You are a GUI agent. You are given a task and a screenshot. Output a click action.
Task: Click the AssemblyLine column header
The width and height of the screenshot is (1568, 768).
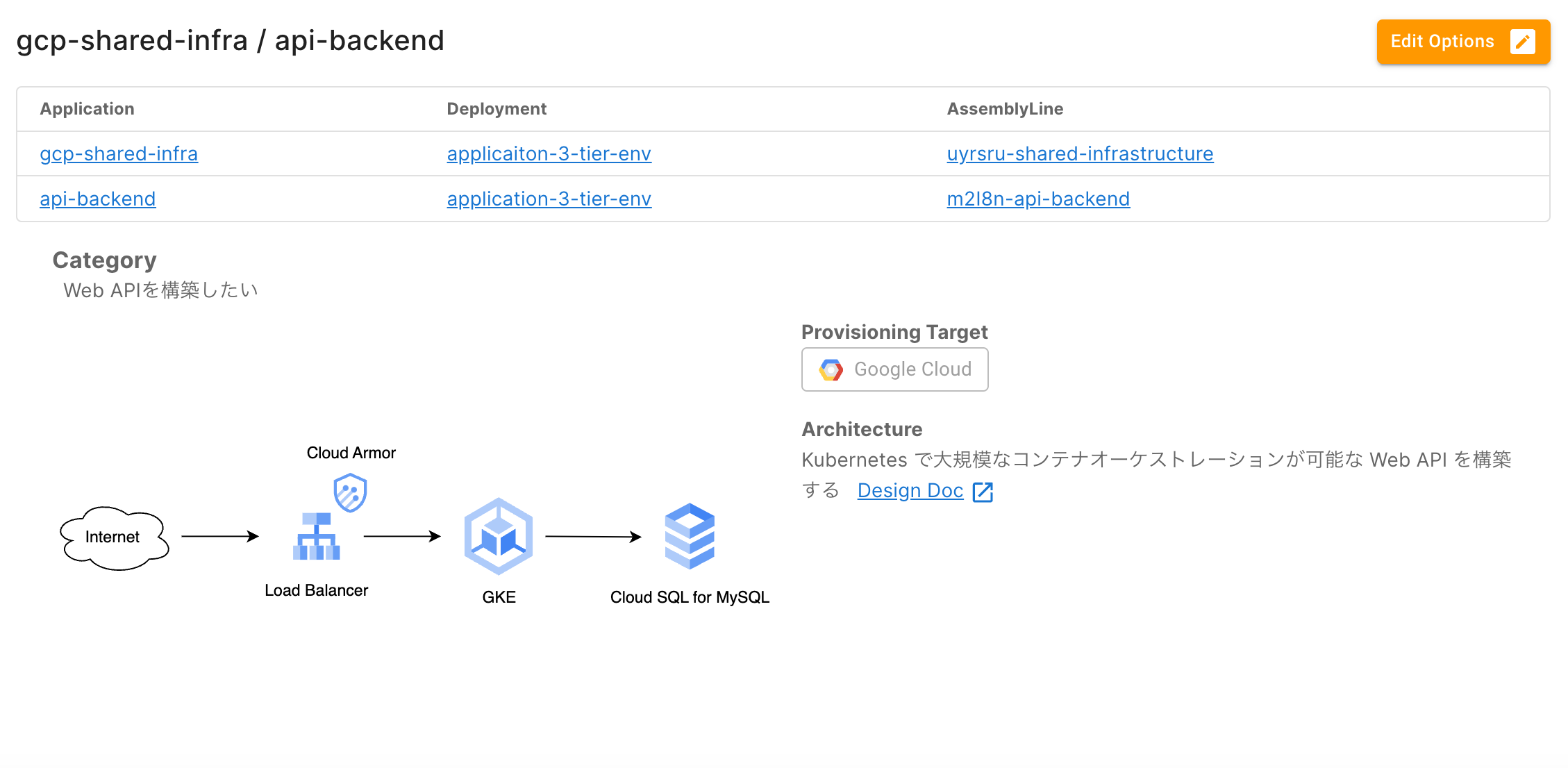pos(1005,109)
